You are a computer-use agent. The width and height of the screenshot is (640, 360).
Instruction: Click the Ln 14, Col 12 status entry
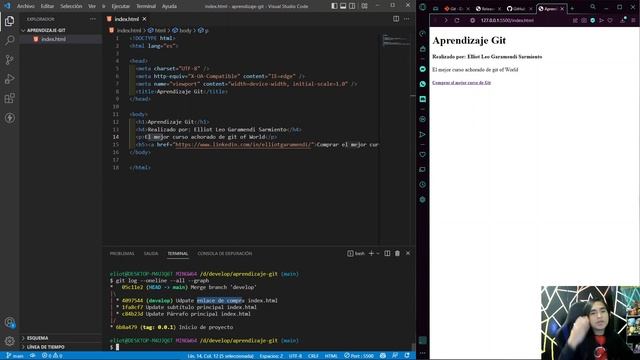pos(220,356)
